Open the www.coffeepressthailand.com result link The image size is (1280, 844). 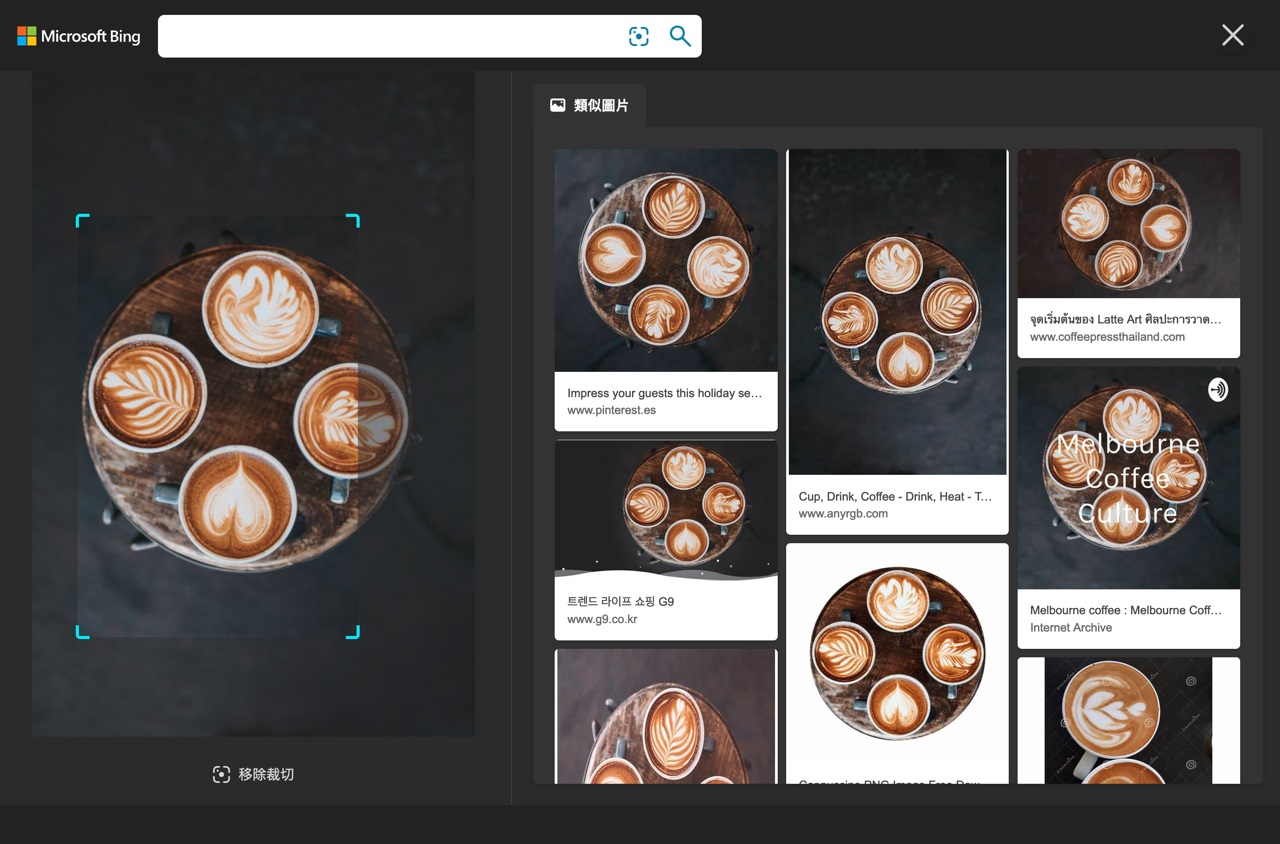1107,337
